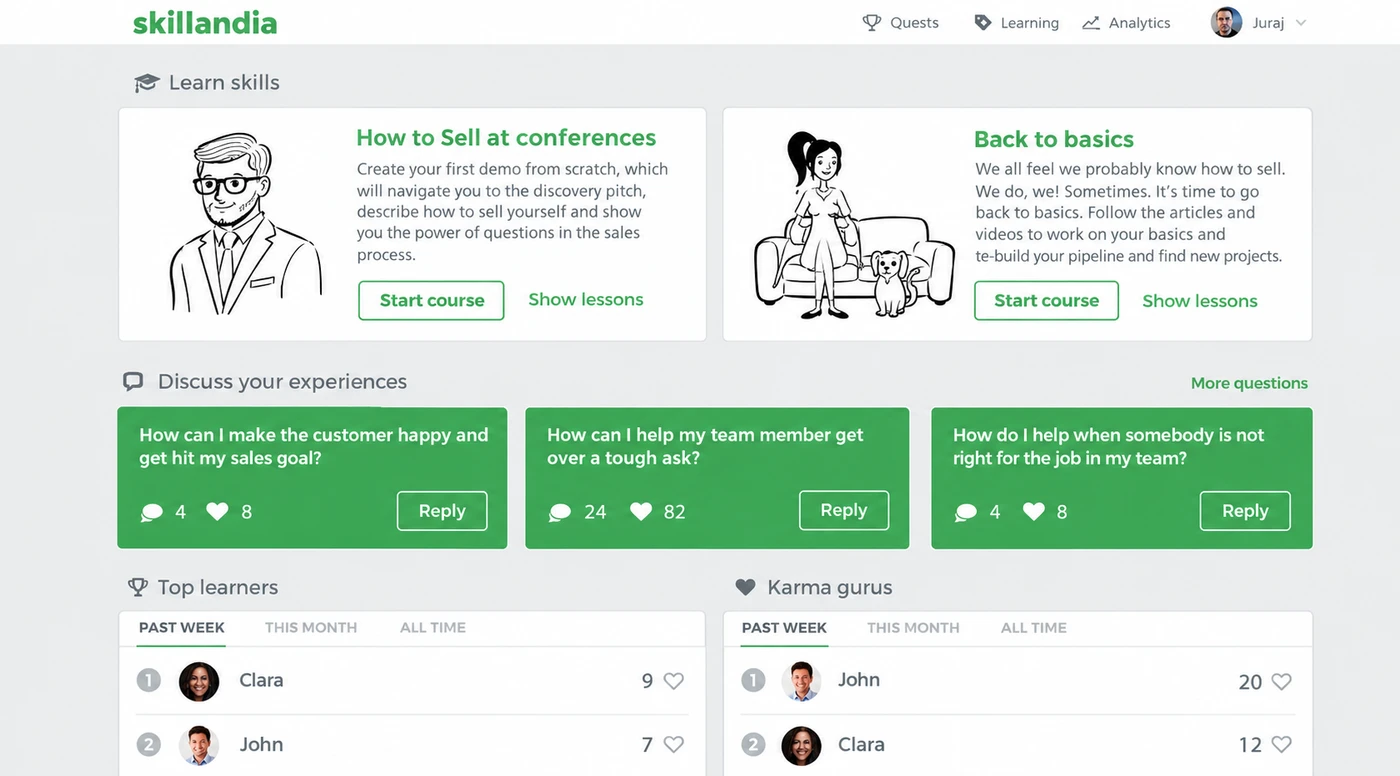Click the heart icon next to Clara's 9 score
The height and width of the screenshot is (776, 1400).
tap(674, 681)
